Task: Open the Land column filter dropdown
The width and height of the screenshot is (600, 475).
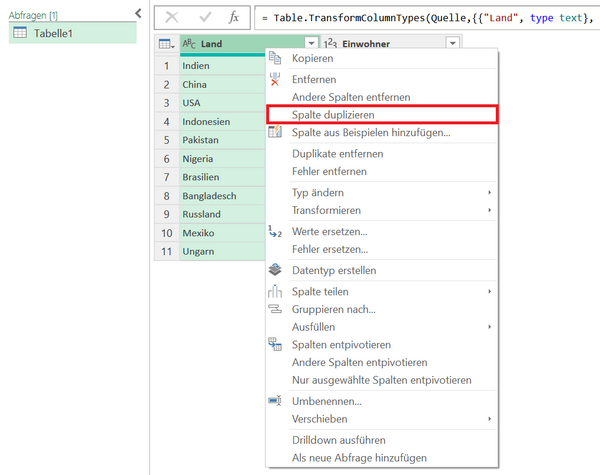Action: point(312,44)
